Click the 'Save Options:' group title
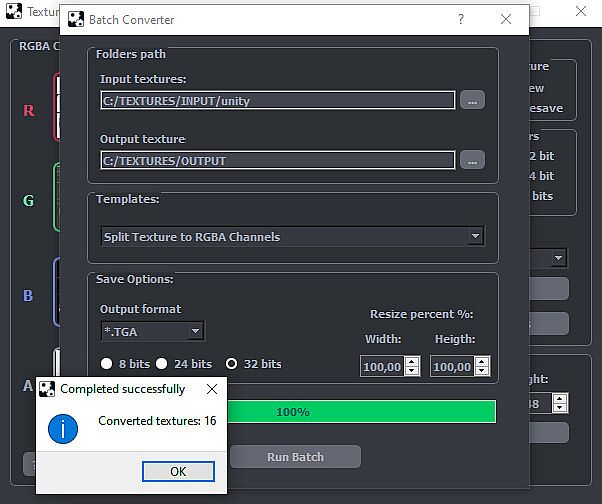The width and height of the screenshot is (602, 504). (x=135, y=279)
